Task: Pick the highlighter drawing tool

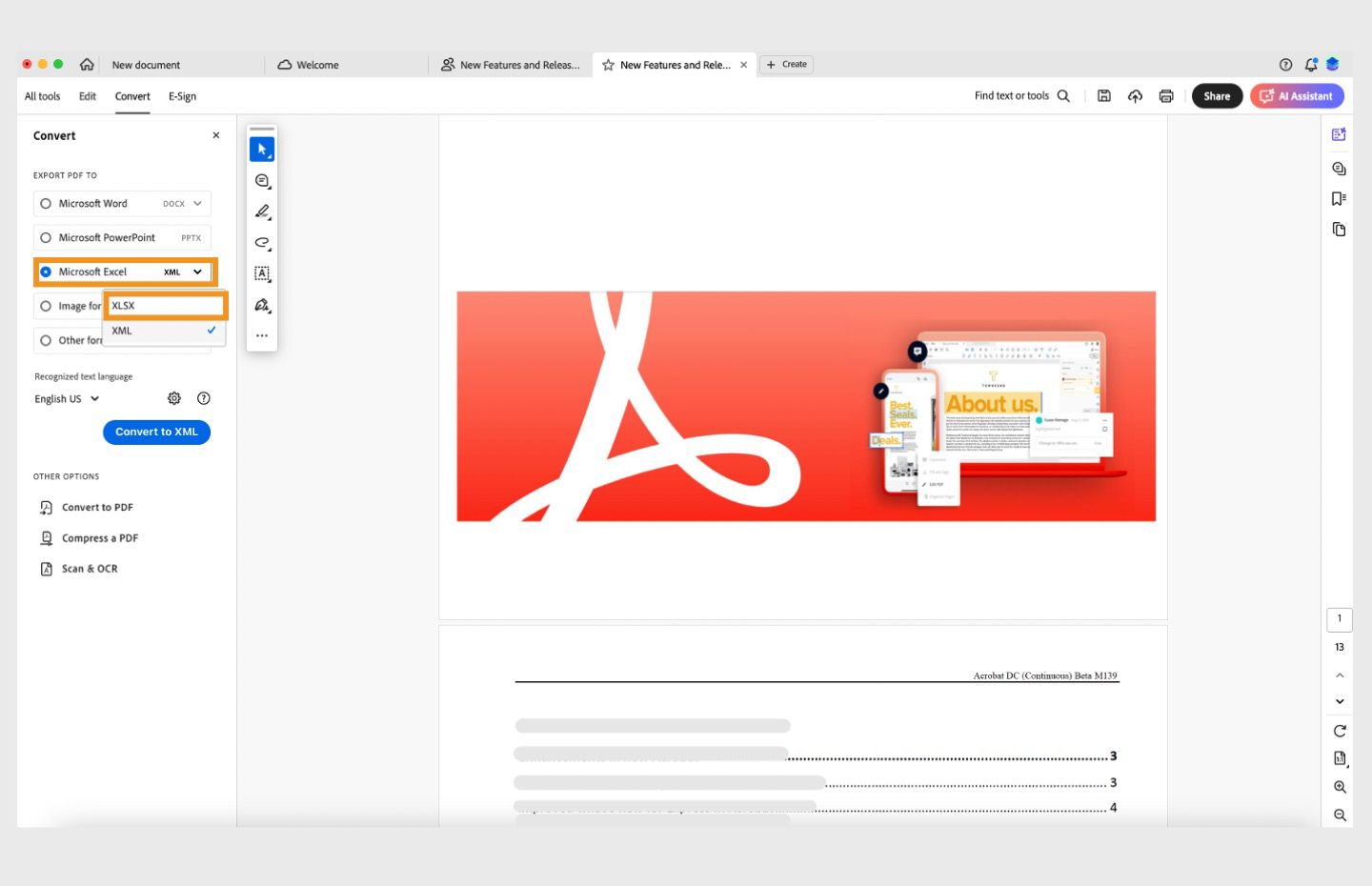Action: click(x=262, y=211)
